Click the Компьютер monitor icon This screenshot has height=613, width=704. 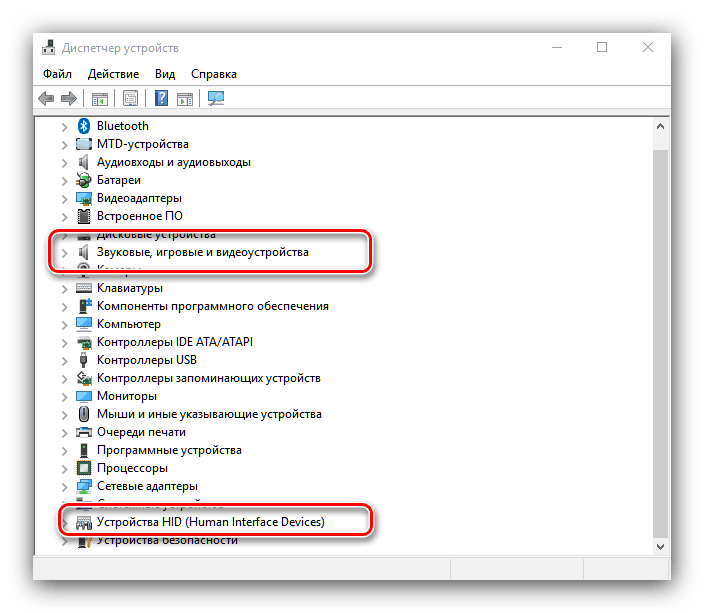point(84,324)
